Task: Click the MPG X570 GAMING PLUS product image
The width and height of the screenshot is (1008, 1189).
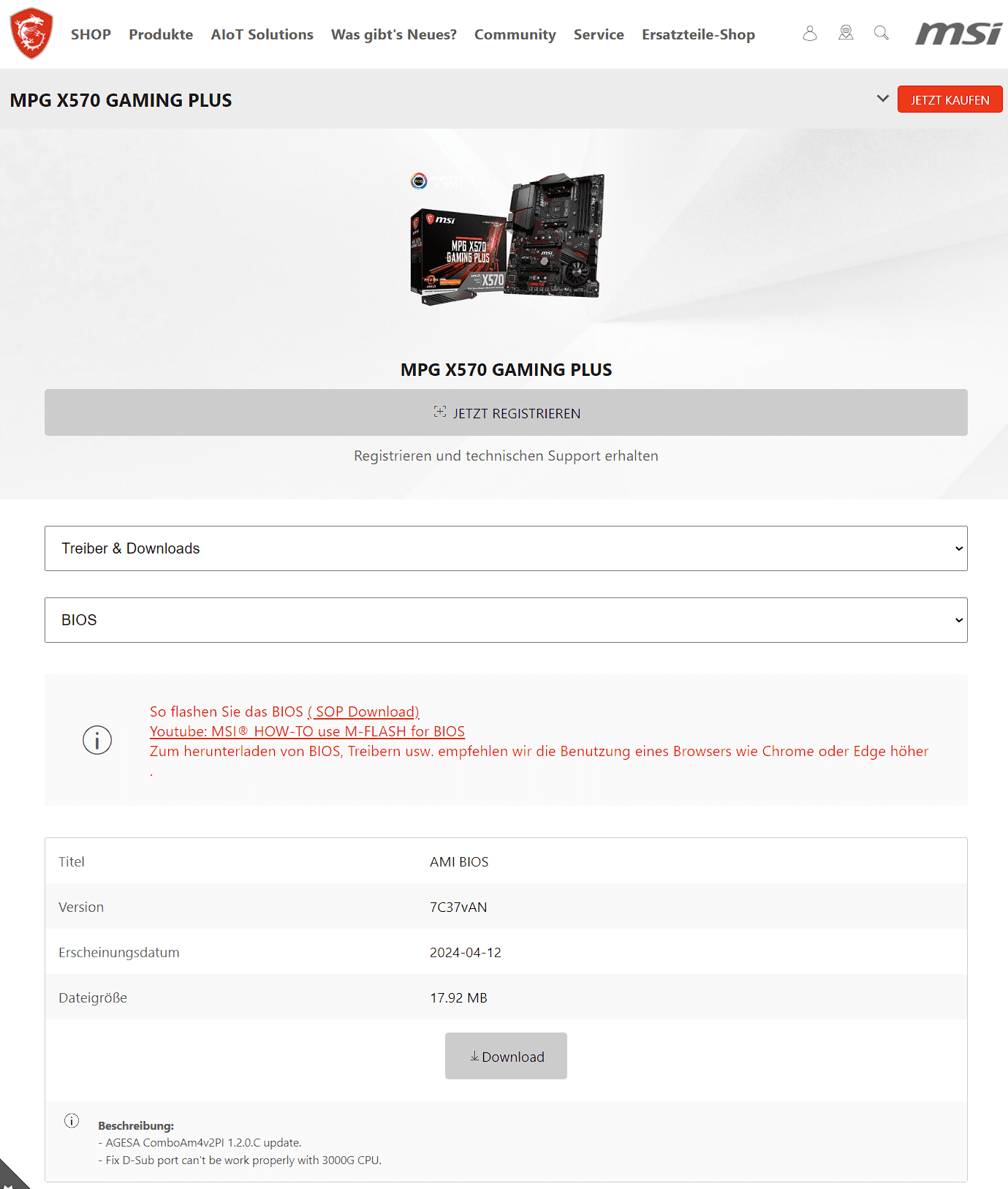Action: point(508,238)
